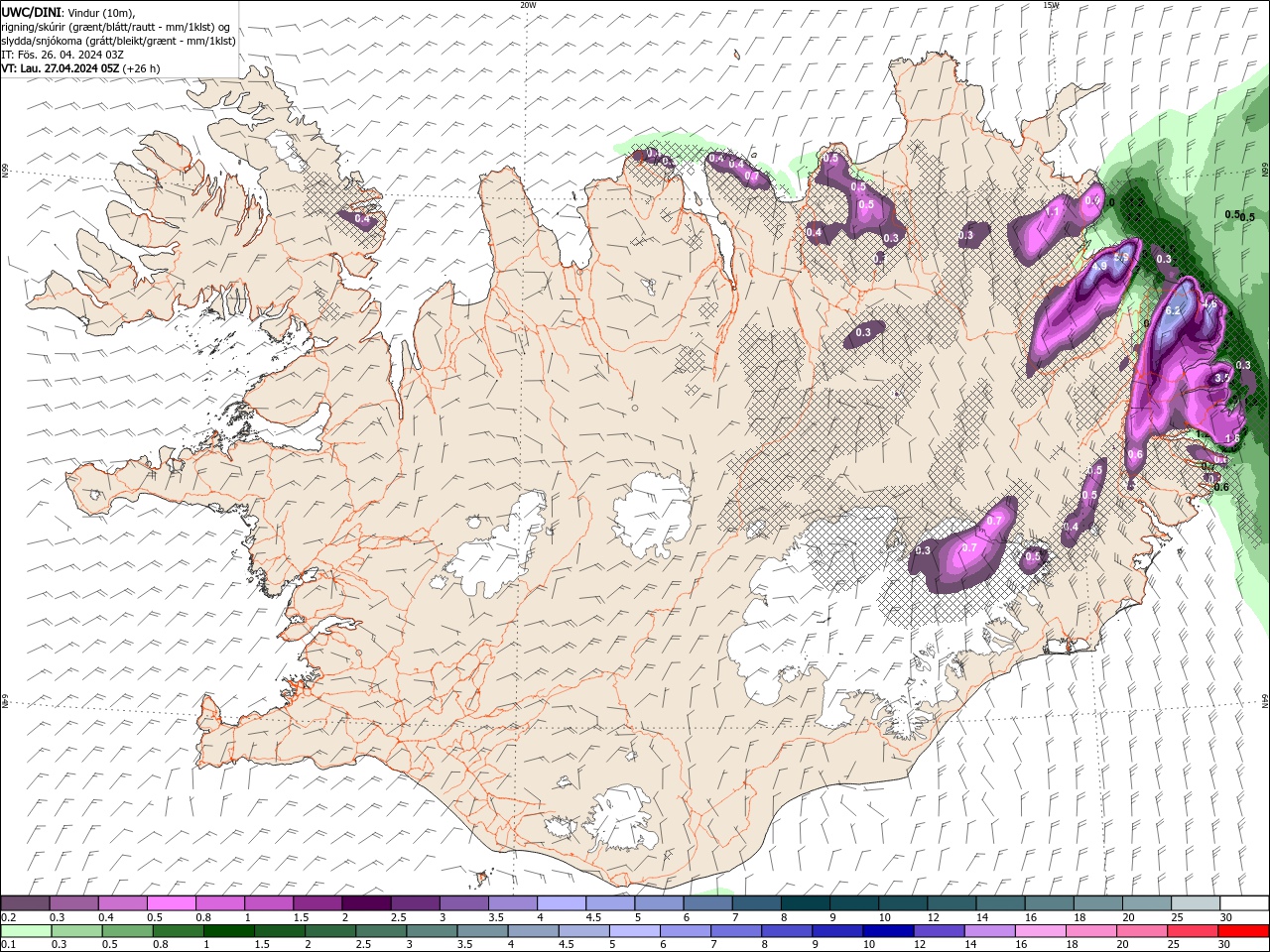Click the pink 18 rain legend swatch

(1090, 931)
